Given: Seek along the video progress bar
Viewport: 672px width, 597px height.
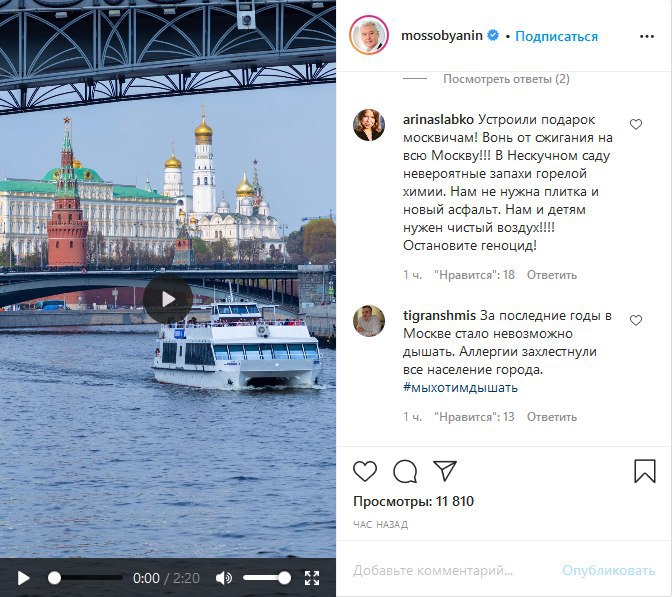Looking at the screenshot, I should [85, 578].
